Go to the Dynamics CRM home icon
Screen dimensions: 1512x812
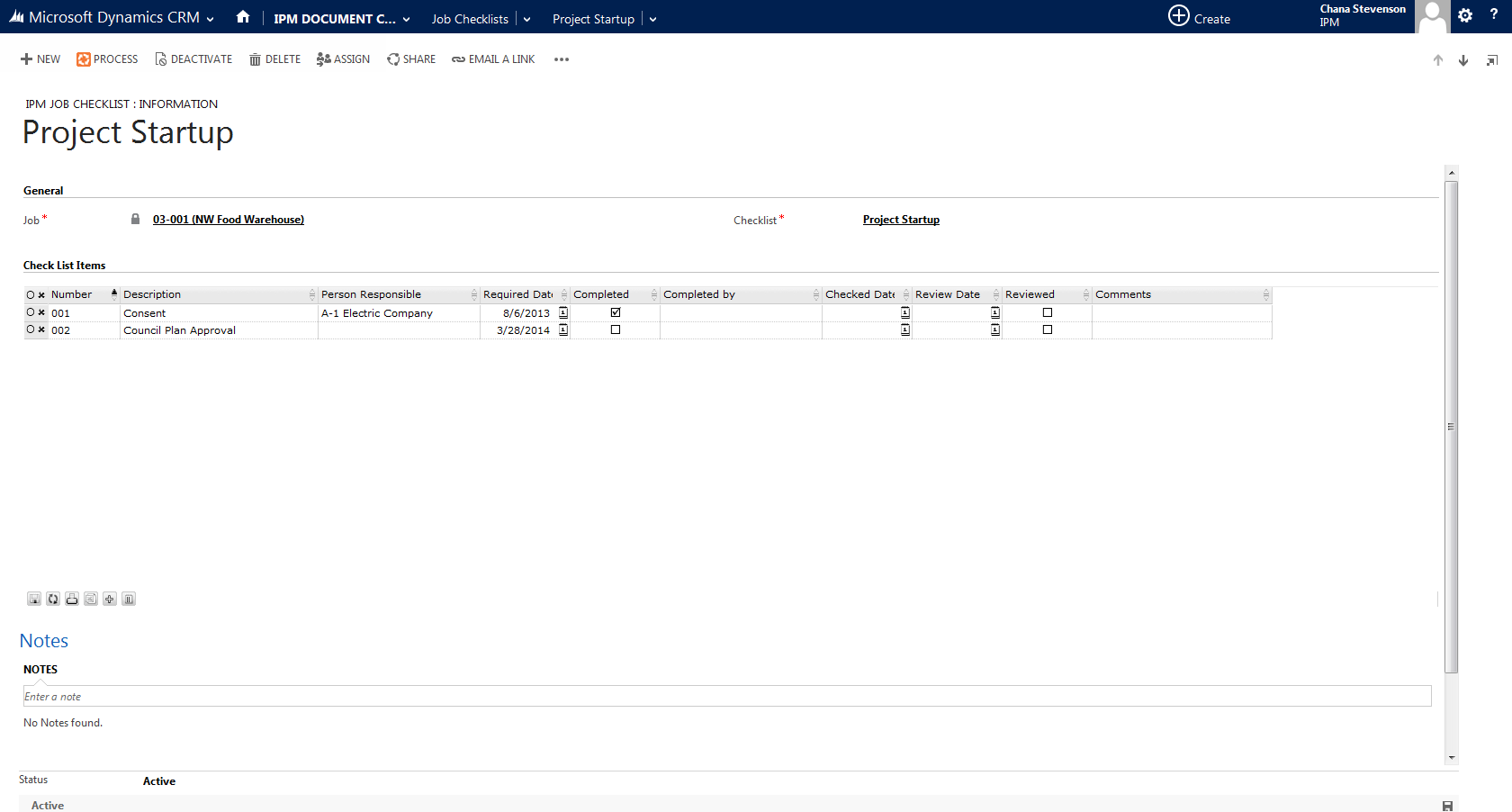coord(243,17)
